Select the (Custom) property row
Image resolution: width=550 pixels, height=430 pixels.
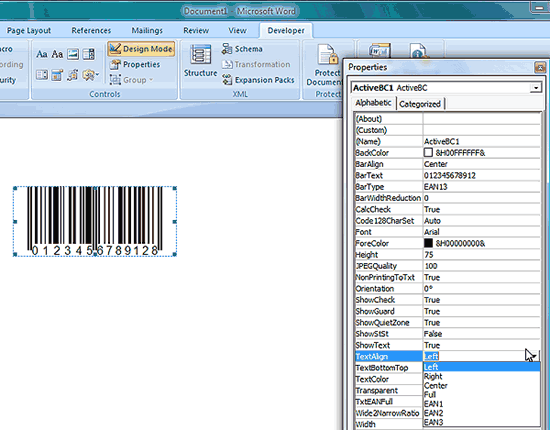(447, 130)
